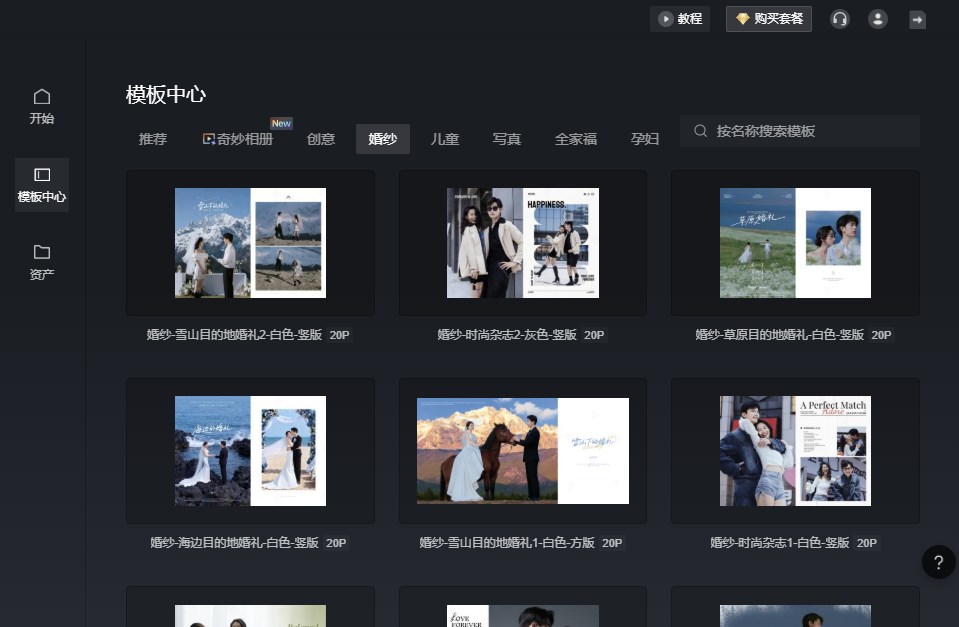Switch to the 创意 tab
The height and width of the screenshot is (627, 959).
coord(321,139)
